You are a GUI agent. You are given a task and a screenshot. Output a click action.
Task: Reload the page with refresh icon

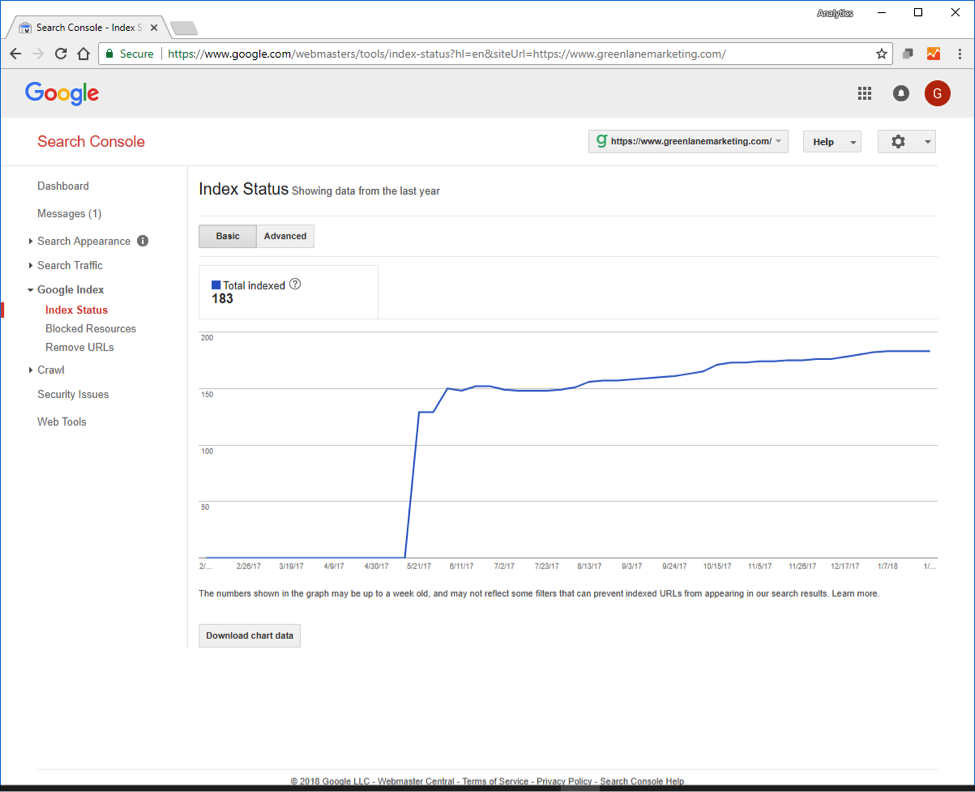point(60,54)
